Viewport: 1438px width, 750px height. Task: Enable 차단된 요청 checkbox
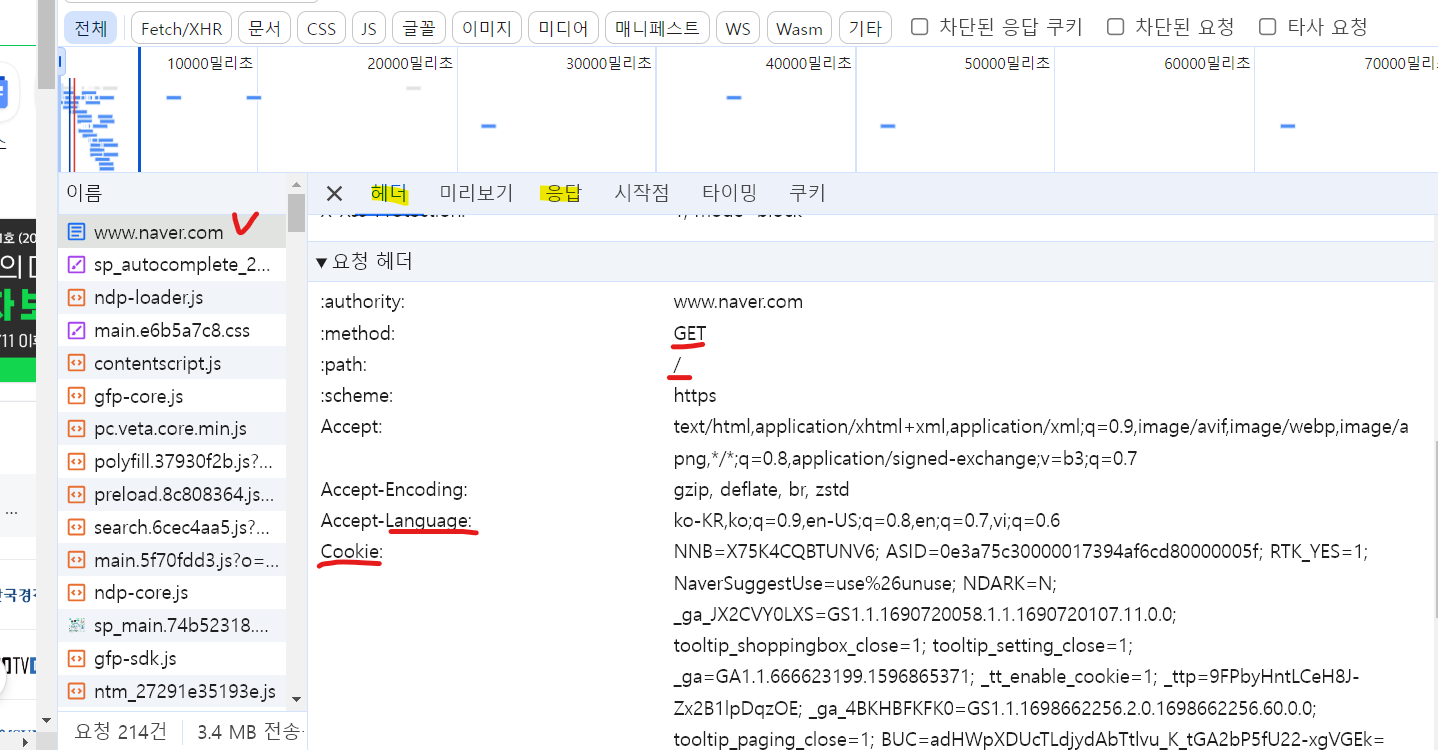tap(1116, 27)
